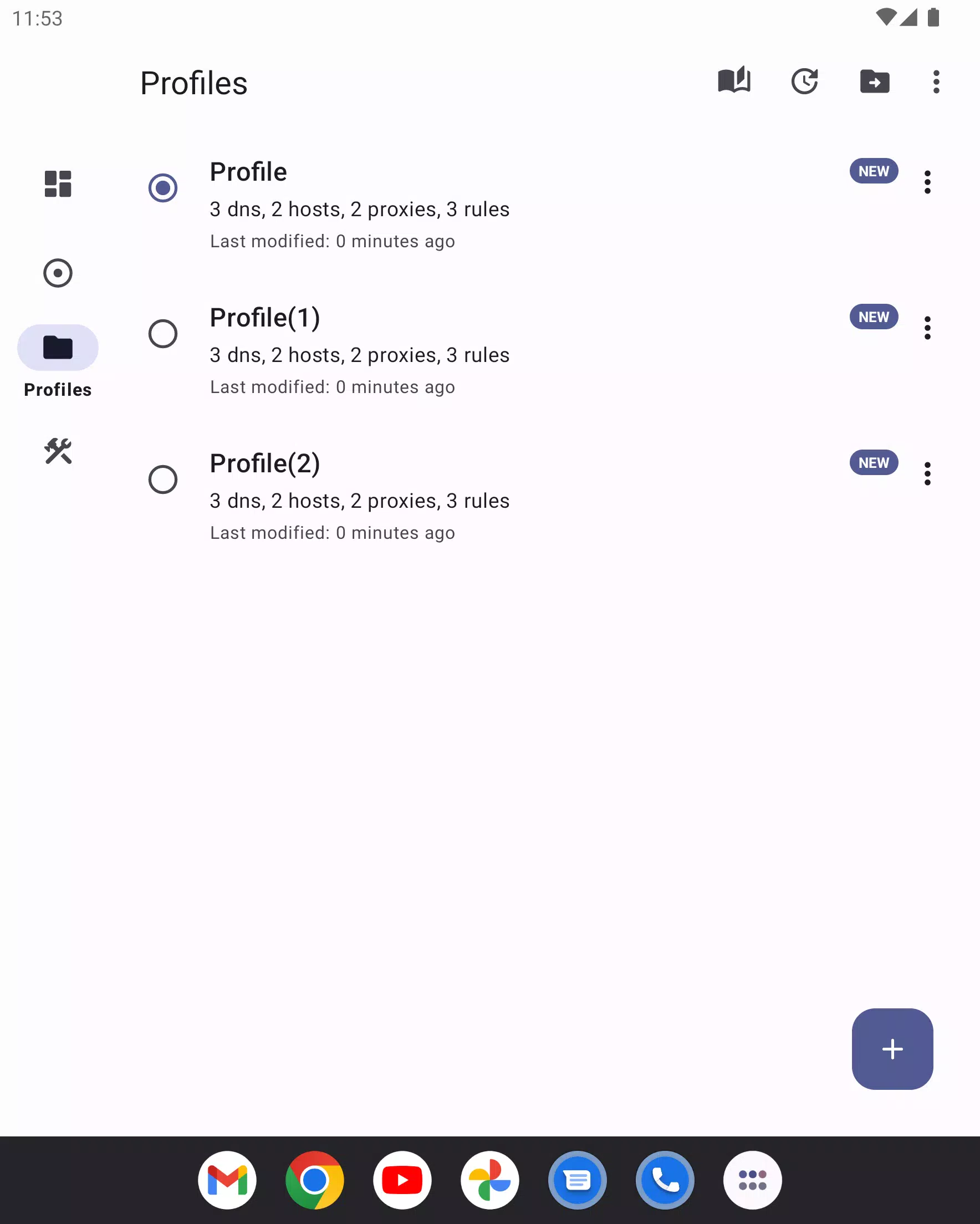Screen dimensions: 980x1224
Task: Click the map book icon in toolbar
Action: coord(734,80)
